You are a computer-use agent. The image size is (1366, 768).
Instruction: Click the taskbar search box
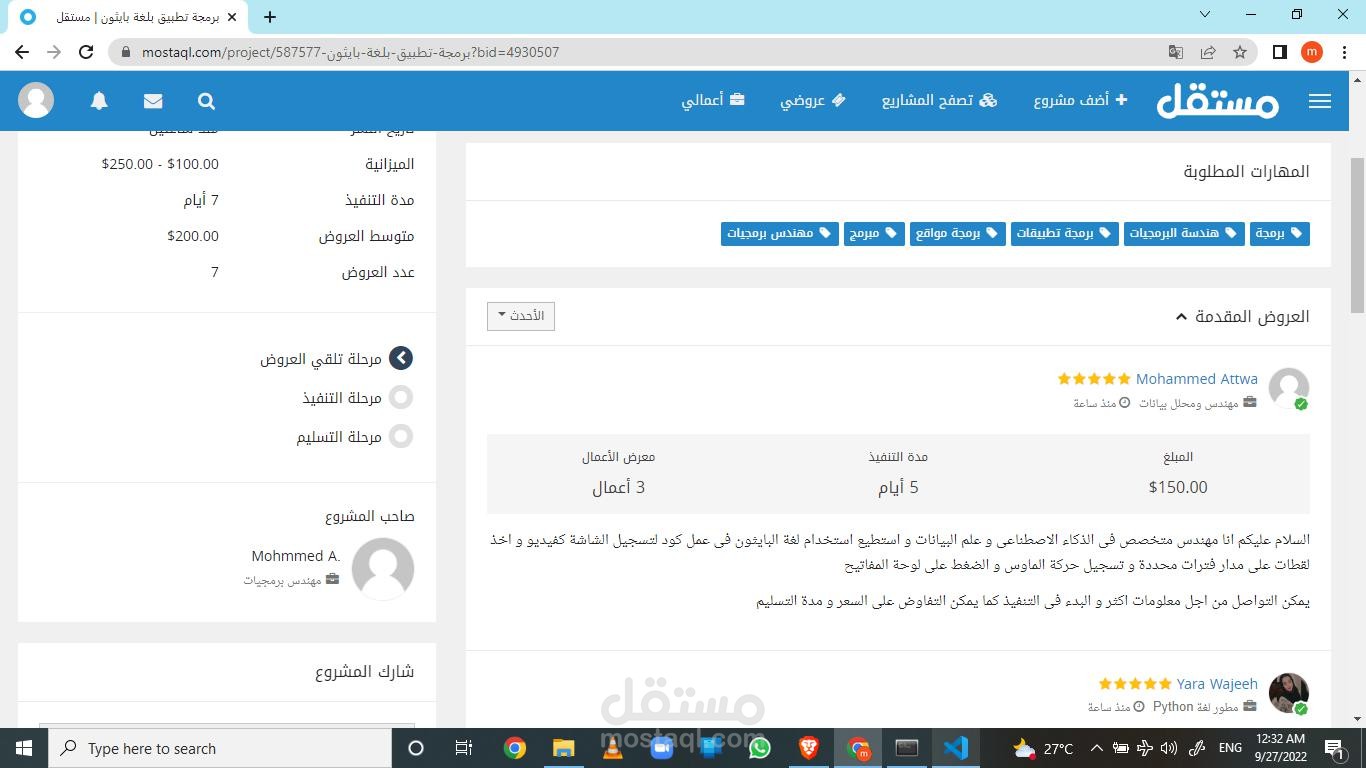click(x=220, y=748)
